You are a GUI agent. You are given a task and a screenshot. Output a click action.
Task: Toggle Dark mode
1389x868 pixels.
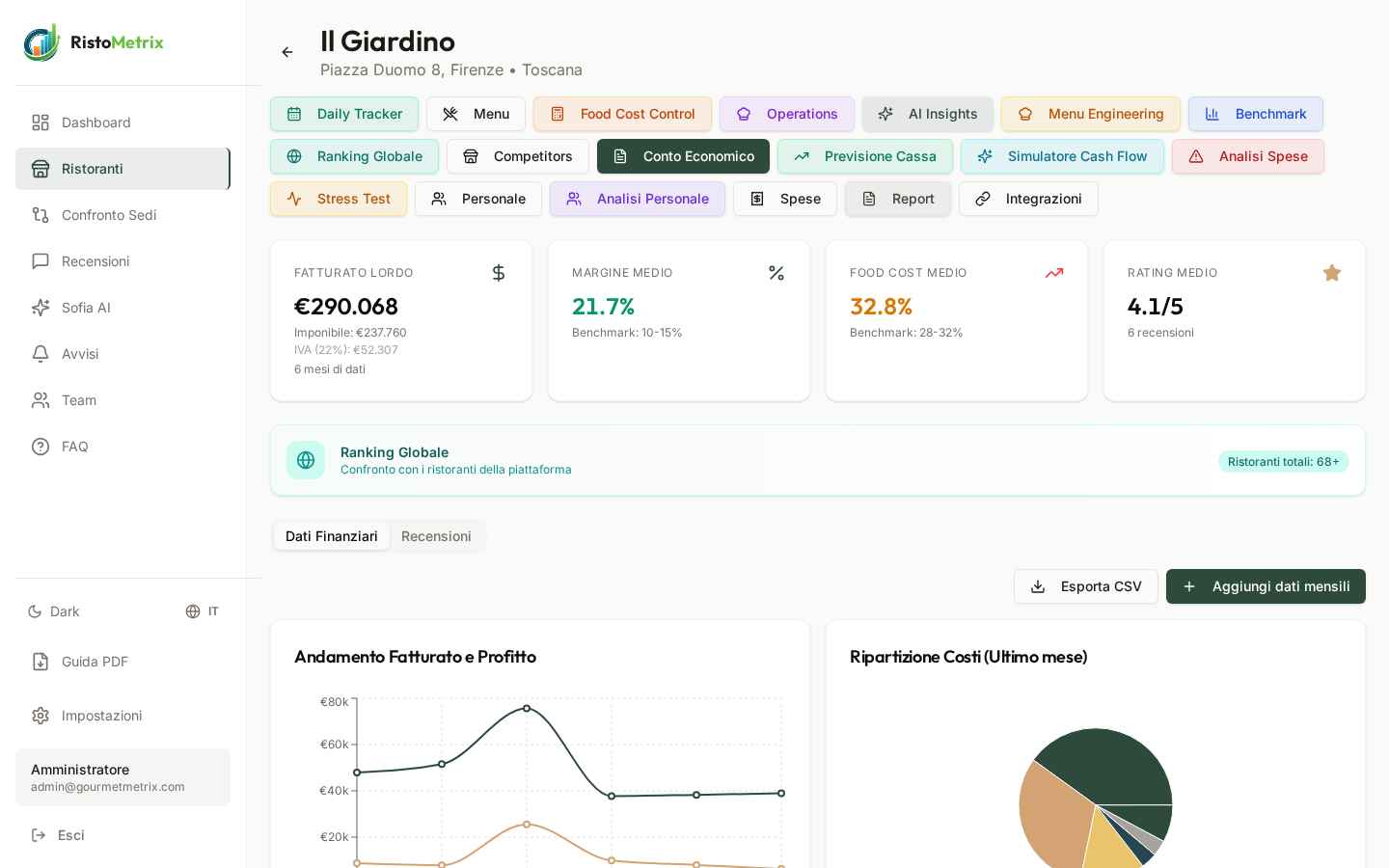[54, 611]
